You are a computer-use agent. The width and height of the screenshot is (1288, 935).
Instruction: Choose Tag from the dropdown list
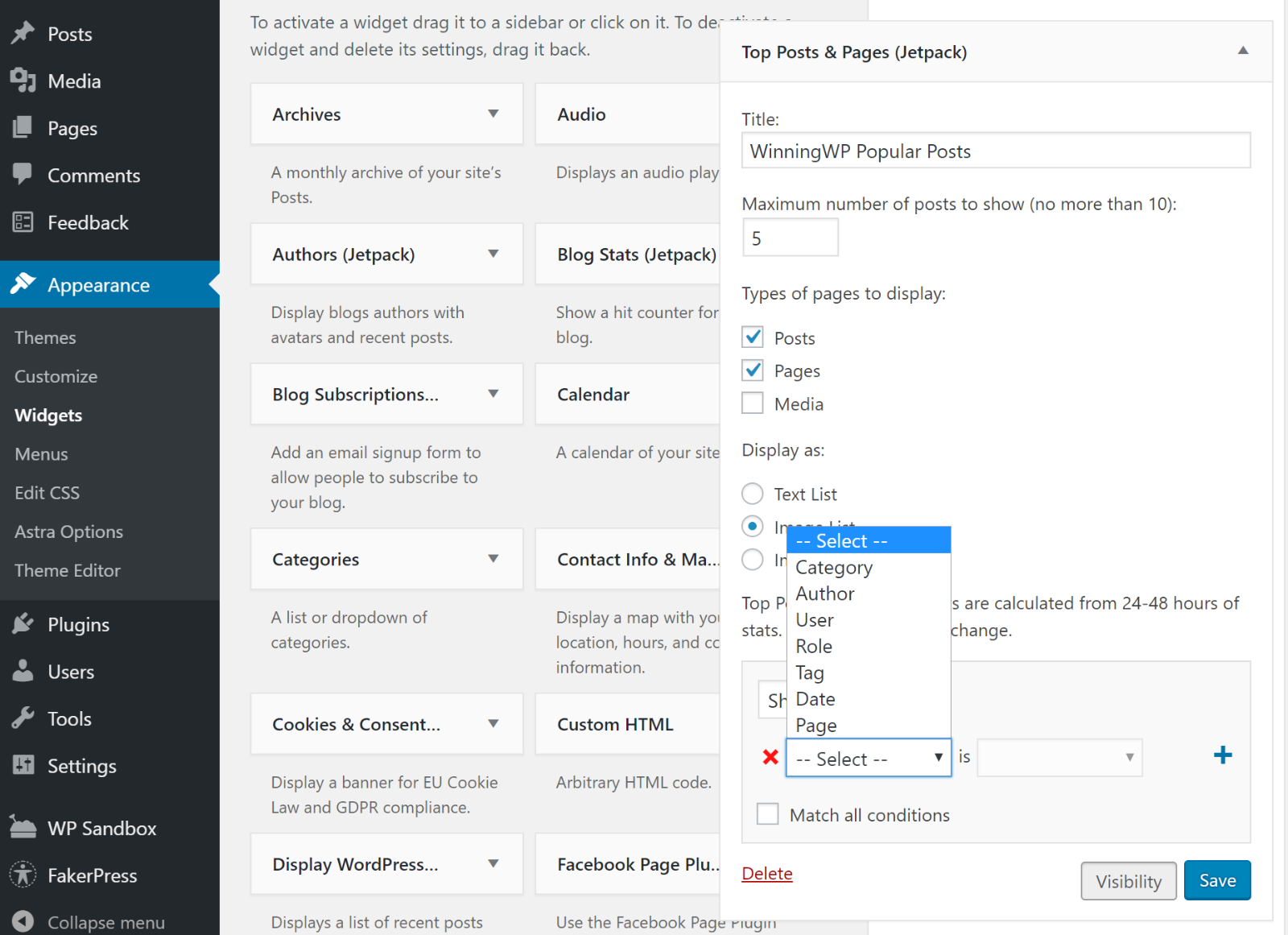(869, 672)
